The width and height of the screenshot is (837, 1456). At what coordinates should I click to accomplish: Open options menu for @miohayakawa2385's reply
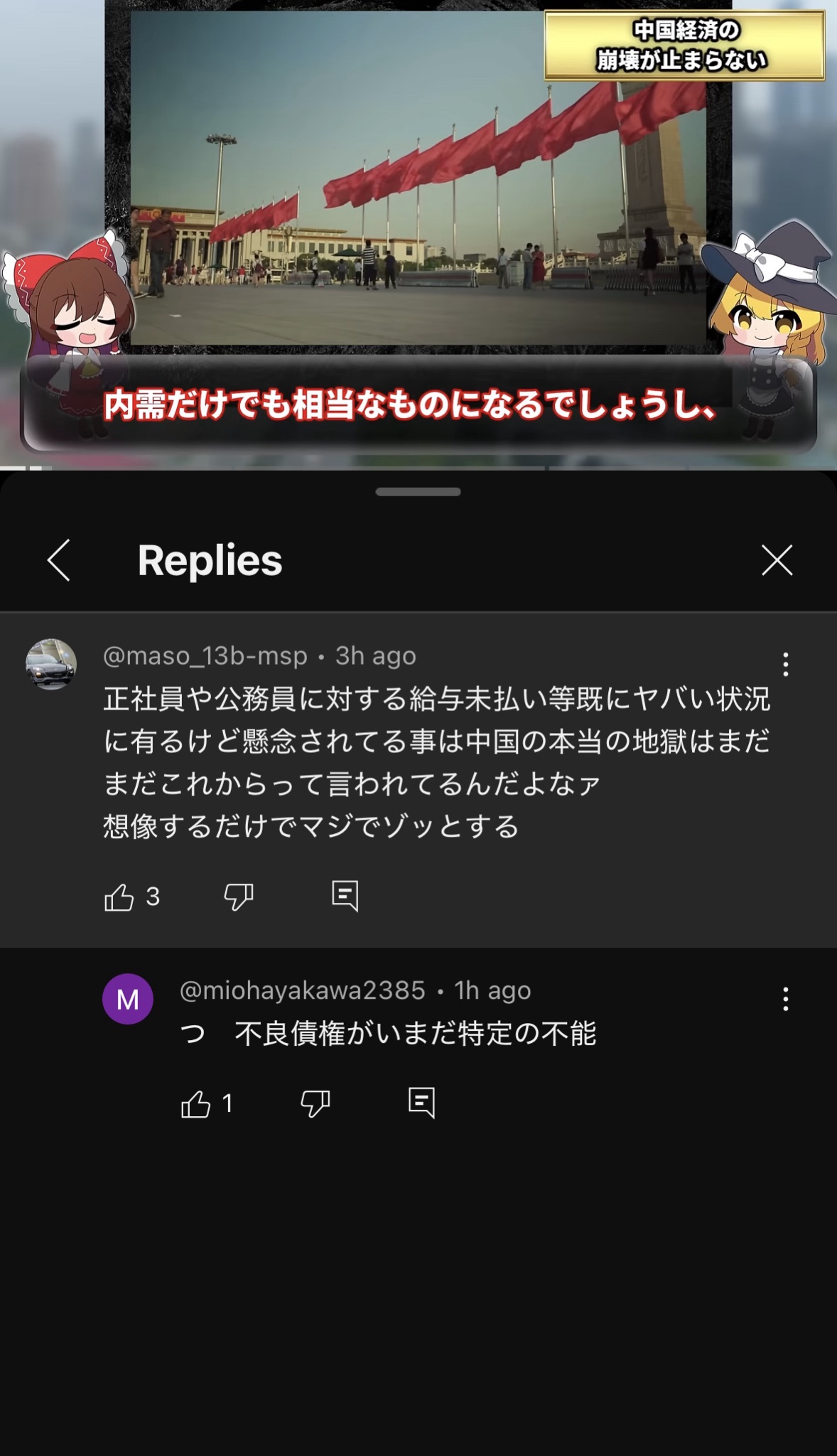pyautogui.click(x=785, y=999)
